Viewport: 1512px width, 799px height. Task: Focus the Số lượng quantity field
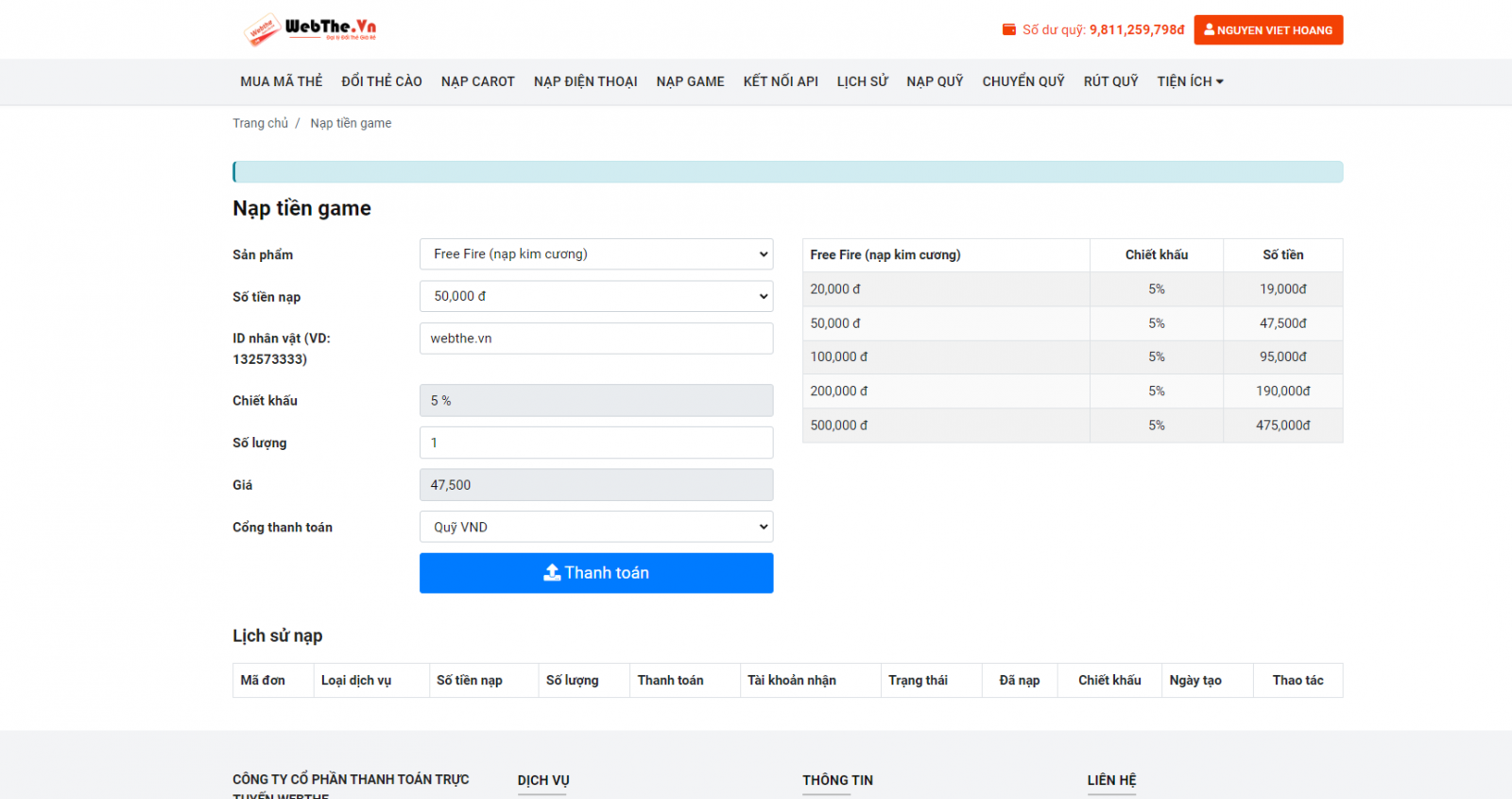596,443
